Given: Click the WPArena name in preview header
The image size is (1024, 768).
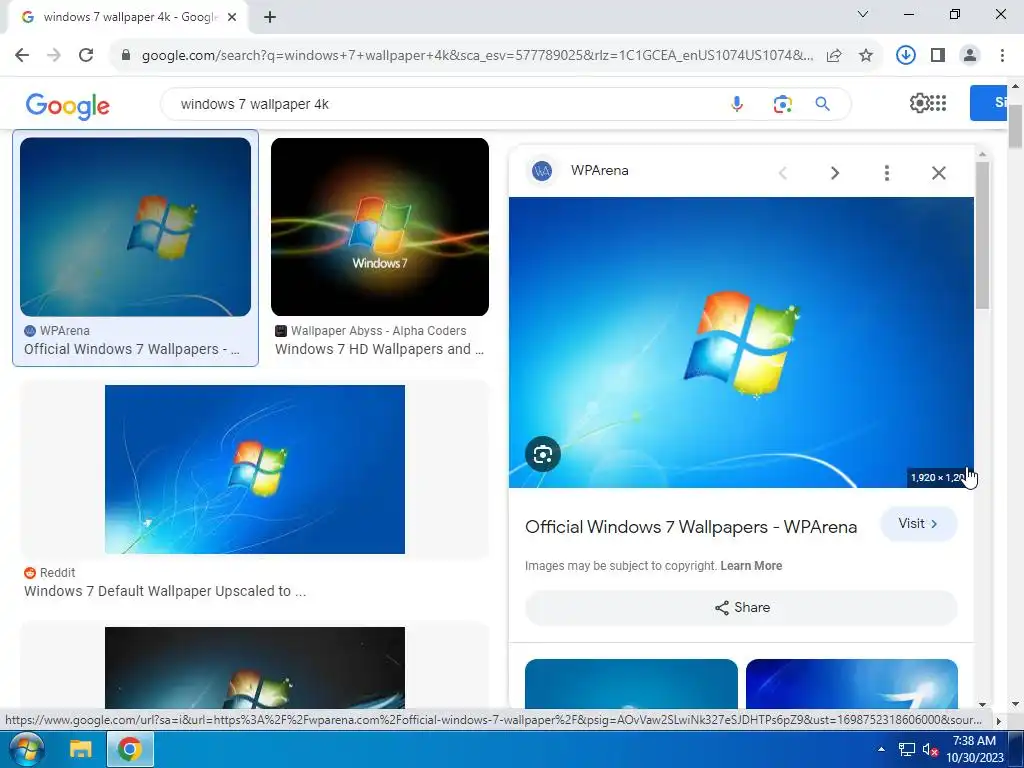Looking at the screenshot, I should [x=600, y=170].
